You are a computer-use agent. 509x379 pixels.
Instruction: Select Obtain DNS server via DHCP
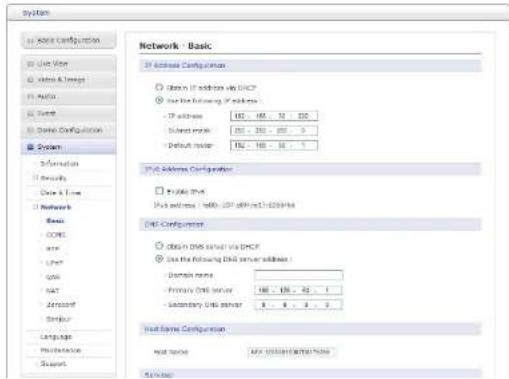159,246
